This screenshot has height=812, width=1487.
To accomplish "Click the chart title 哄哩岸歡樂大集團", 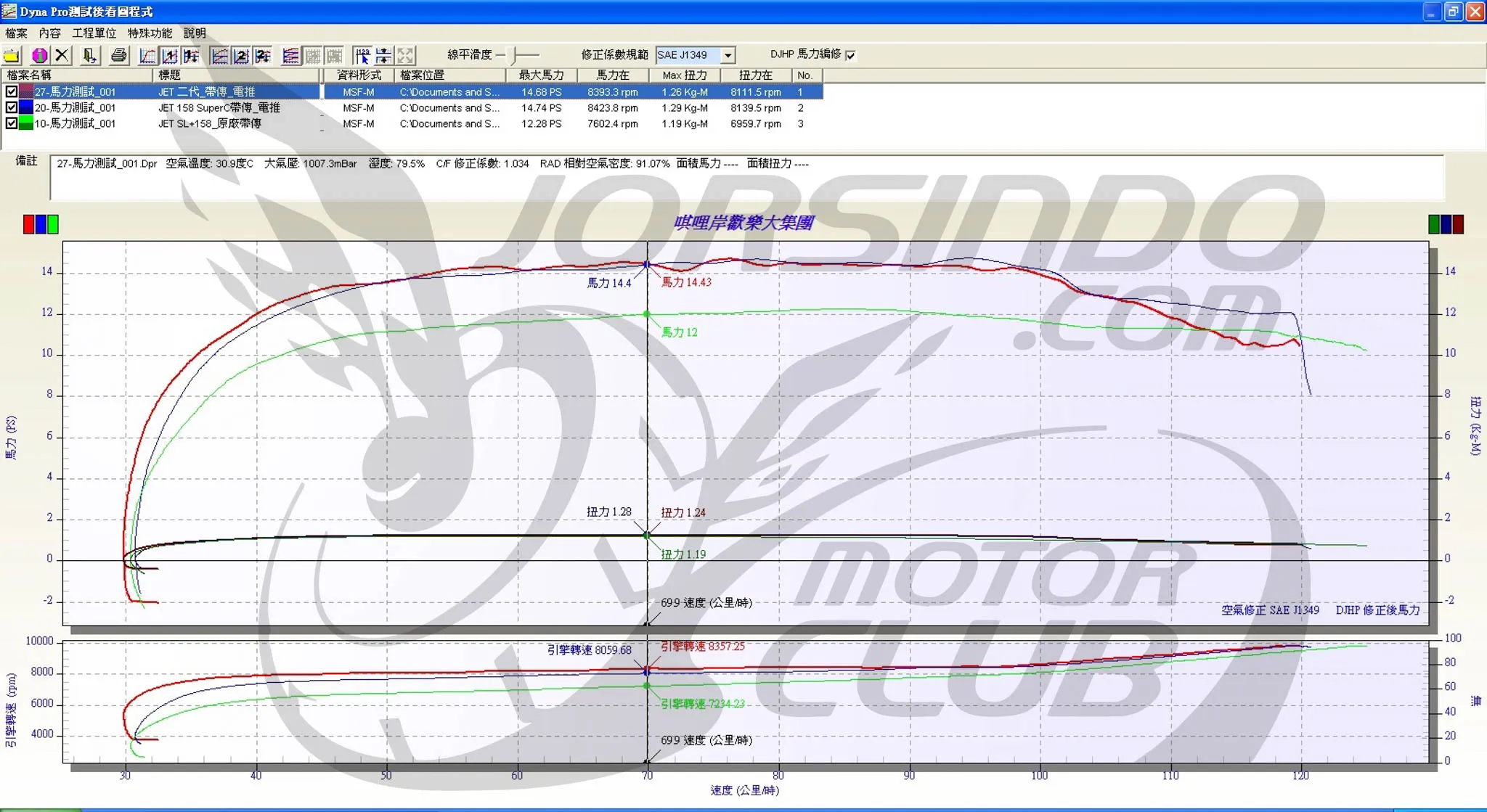I will pyautogui.click(x=743, y=223).
